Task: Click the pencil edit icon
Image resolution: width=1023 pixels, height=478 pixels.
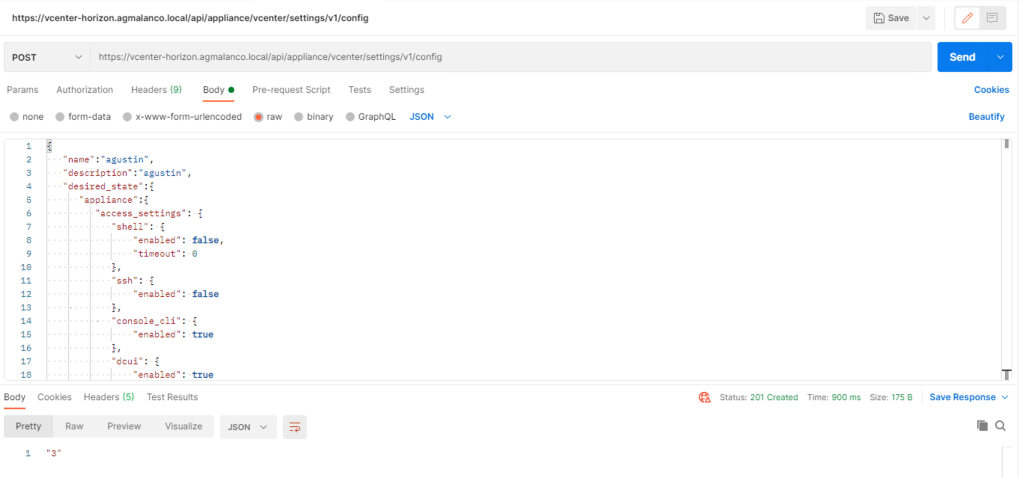Action: click(967, 18)
